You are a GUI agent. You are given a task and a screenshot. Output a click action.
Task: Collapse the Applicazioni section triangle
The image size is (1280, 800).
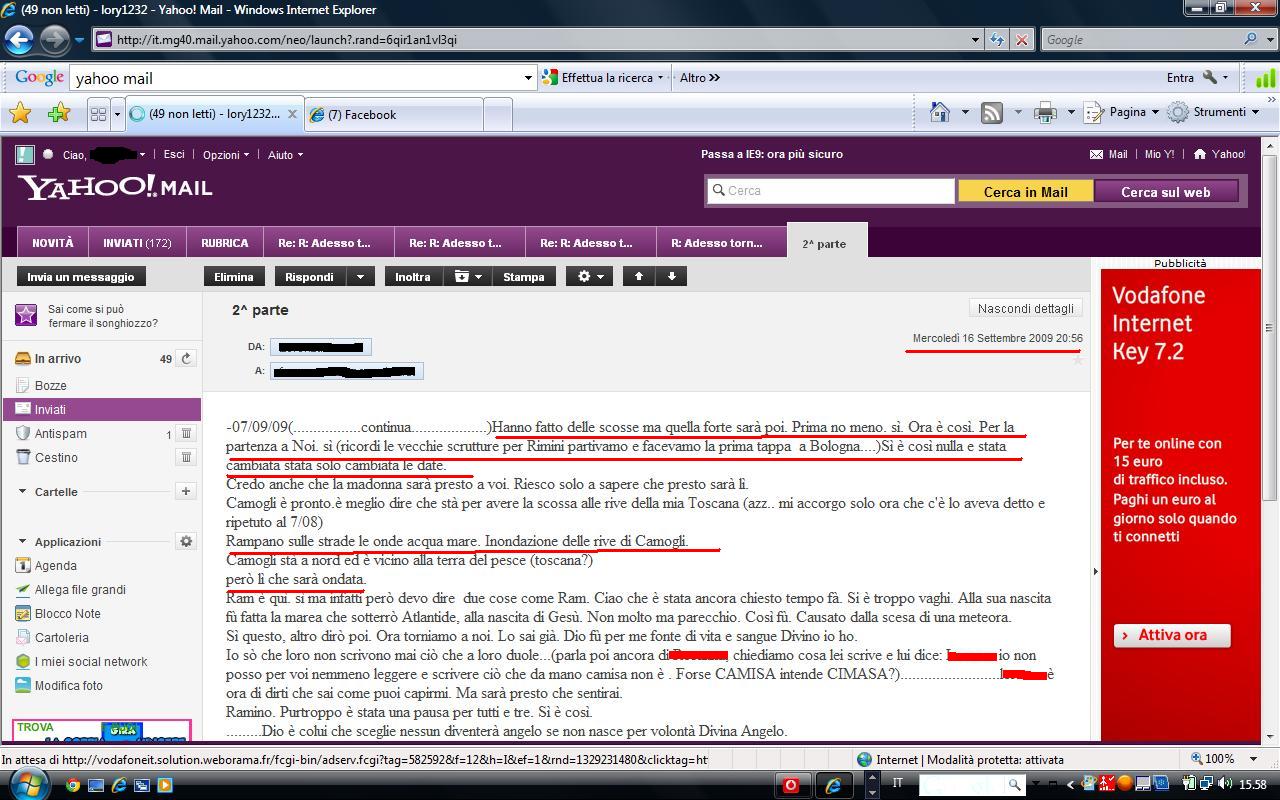point(22,542)
